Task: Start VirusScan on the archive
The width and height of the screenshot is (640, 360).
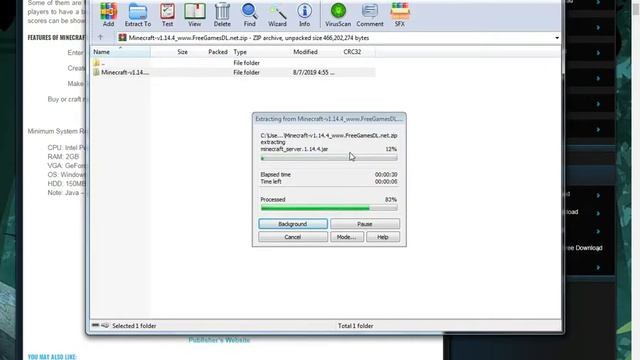Action: 338,15
